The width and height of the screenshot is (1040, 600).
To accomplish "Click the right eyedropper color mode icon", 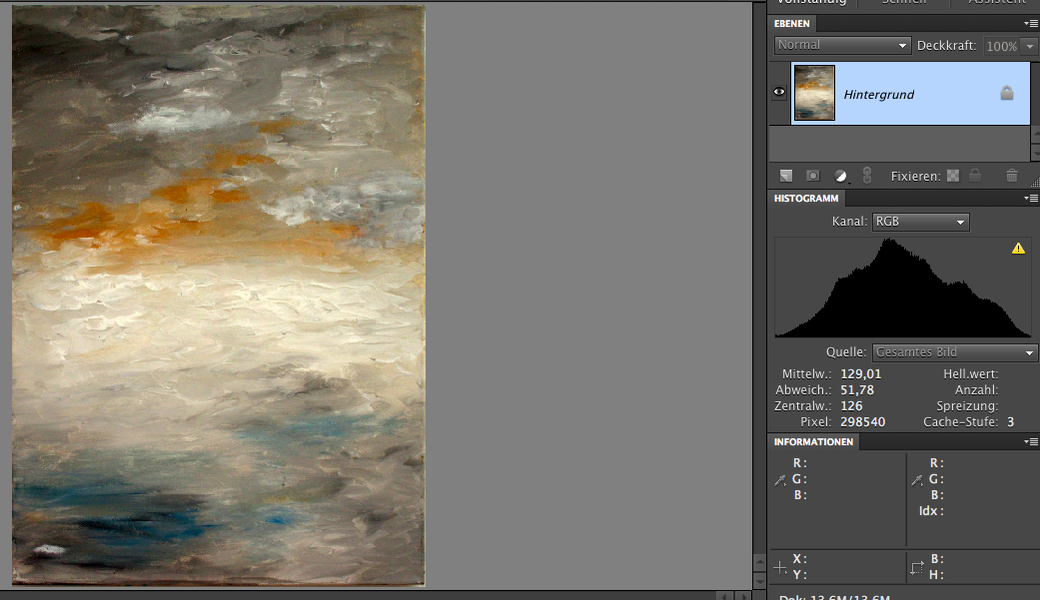I will [917, 480].
